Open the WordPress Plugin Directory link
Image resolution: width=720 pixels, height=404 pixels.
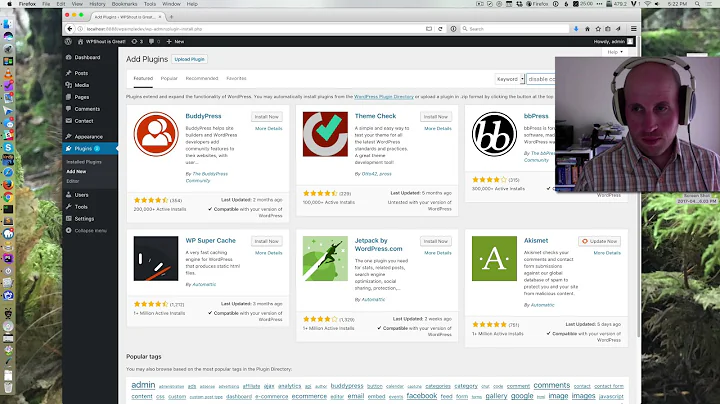pos(384,97)
